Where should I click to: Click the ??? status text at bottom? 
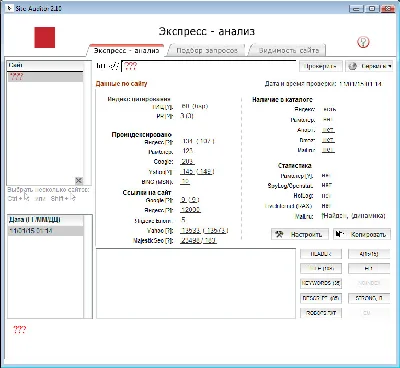click(x=20, y=330)
